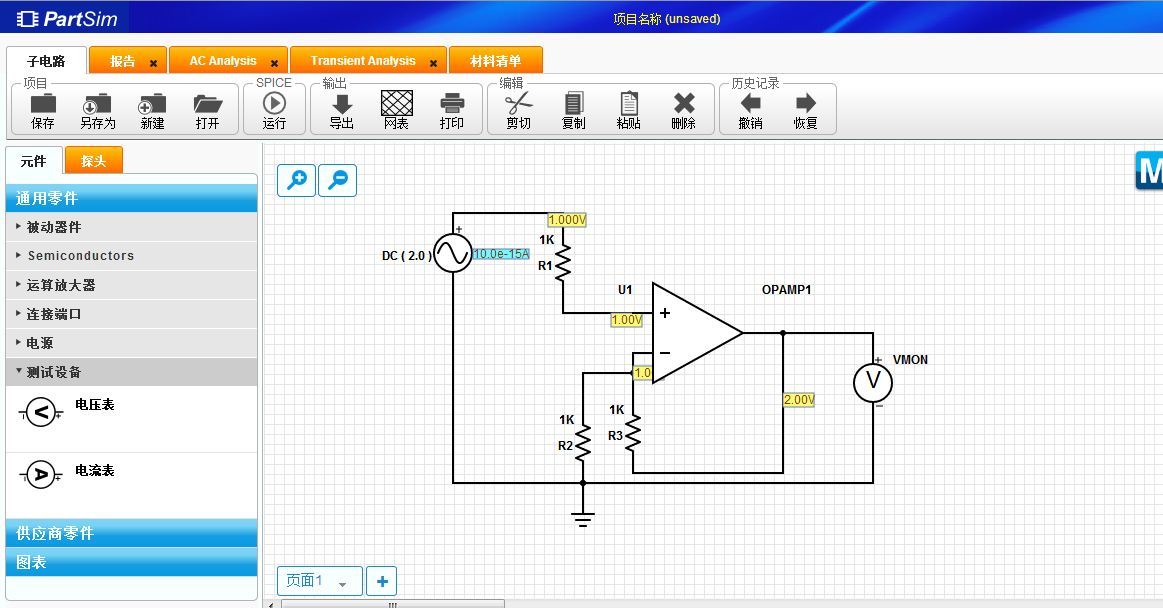Run SPICE simulation with 运行 icon
The image size is (1163, 608).
coord(274,103)
